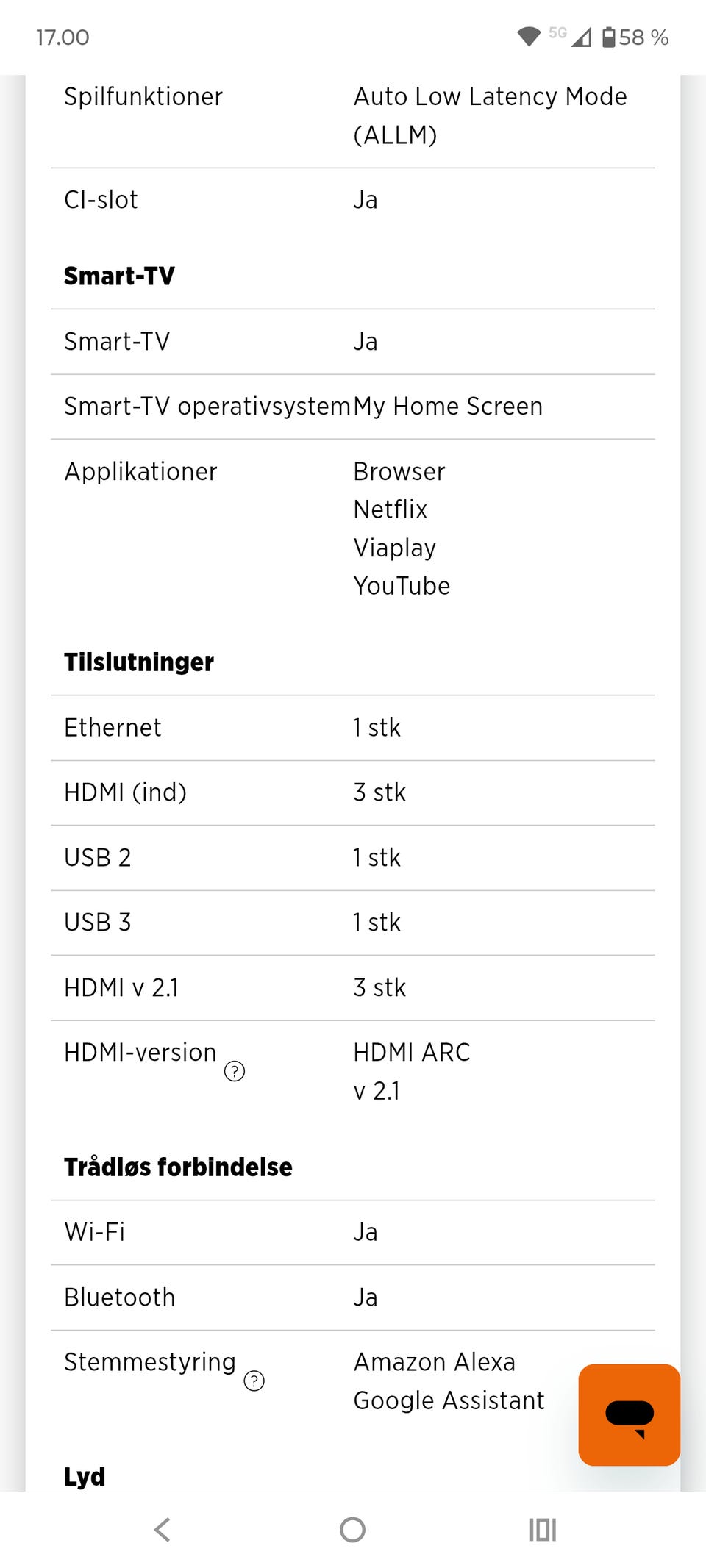Tap the Android home circle button
Screen dimensions: 706x1568
352,1530
